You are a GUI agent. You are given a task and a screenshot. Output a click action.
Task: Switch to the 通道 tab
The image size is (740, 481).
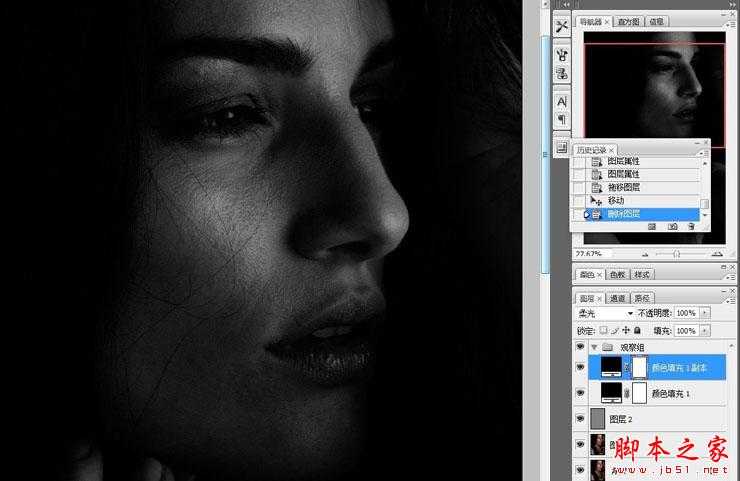[617, 298]
